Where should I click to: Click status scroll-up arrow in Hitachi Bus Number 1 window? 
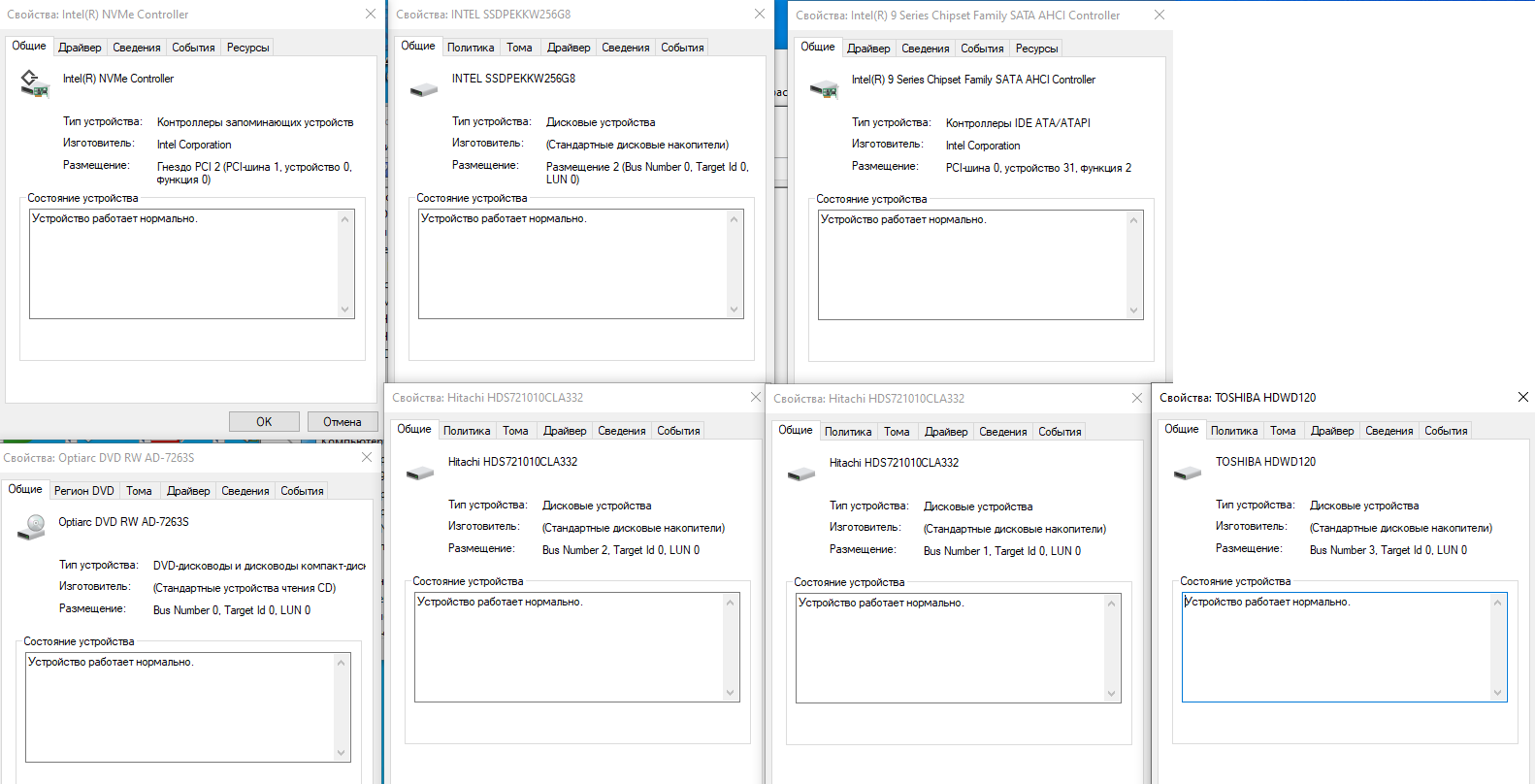[1111, 604]
